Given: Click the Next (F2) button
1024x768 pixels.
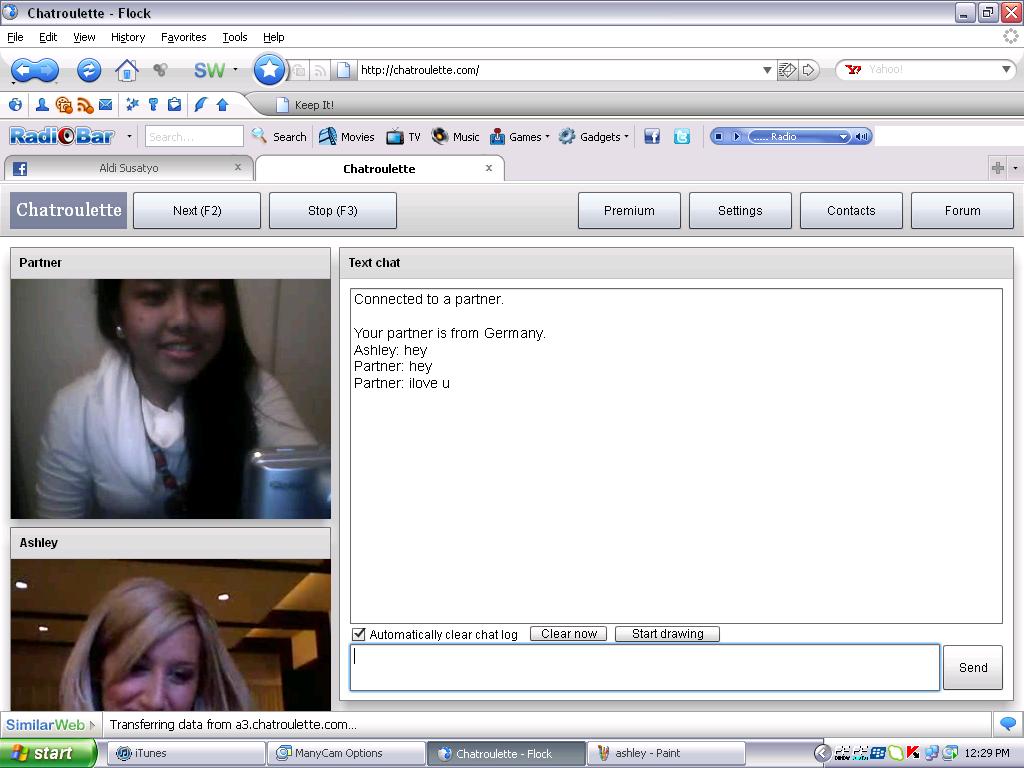Looking at the screenshot, I should click(197, 210).
